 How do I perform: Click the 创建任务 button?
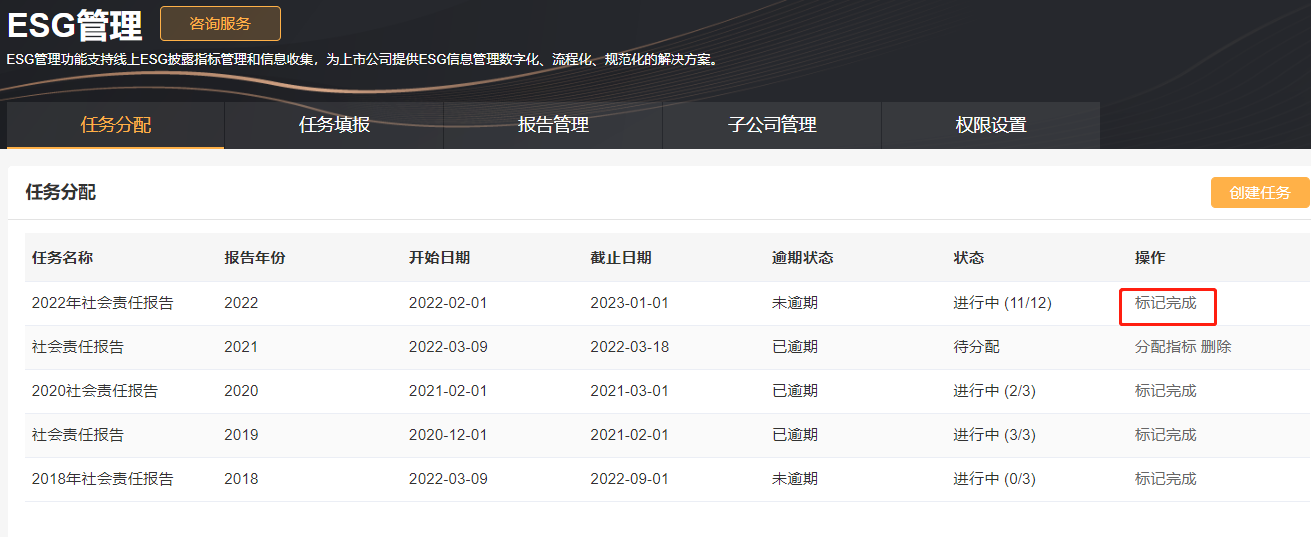(1260, 193)
